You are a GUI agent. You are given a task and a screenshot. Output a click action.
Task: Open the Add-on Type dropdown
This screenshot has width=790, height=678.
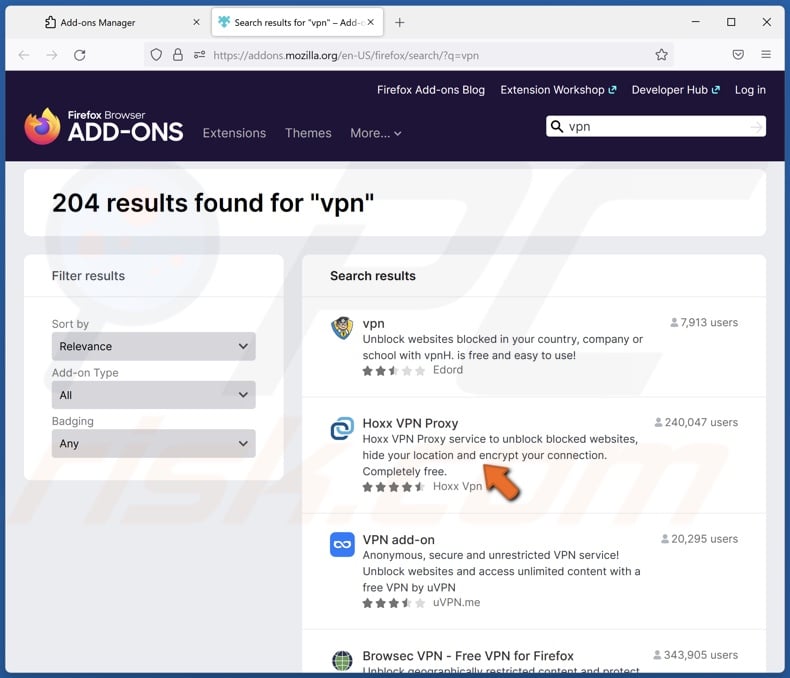[154, 395]
